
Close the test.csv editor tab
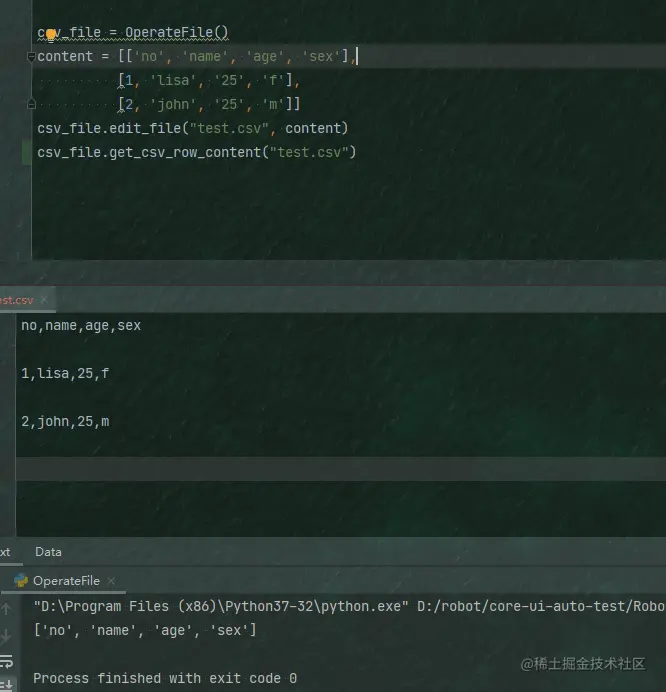tap(44, 300)
